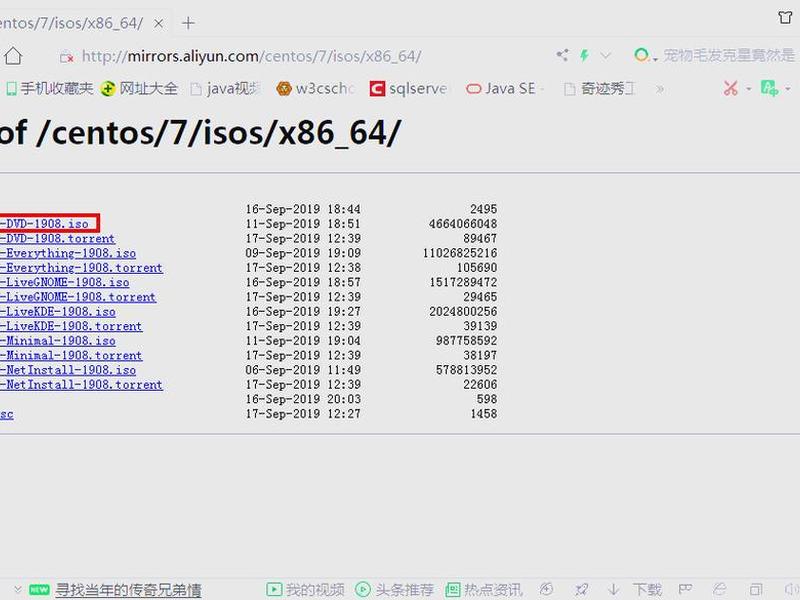800x600 pixels.
Task: Download the NetInstall-1908.iso file
Action: click(x=68, y=370)
